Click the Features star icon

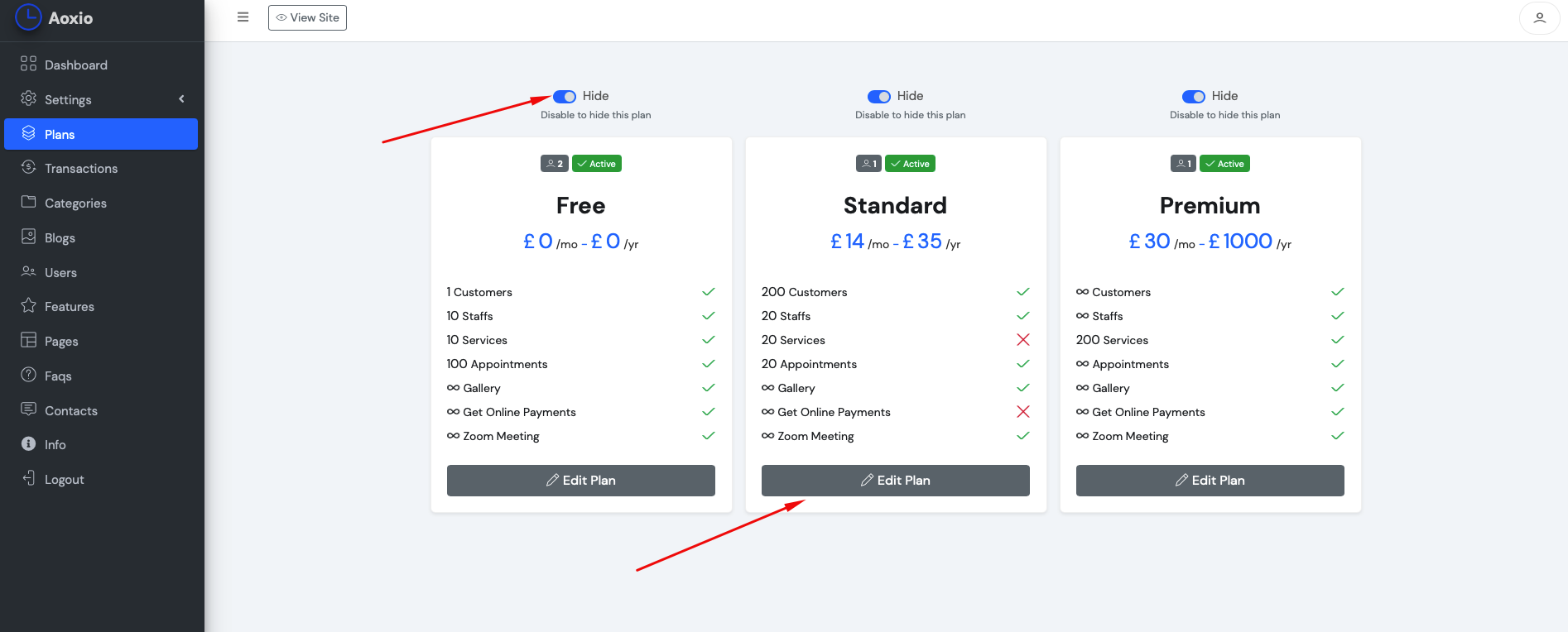(29, 305)
